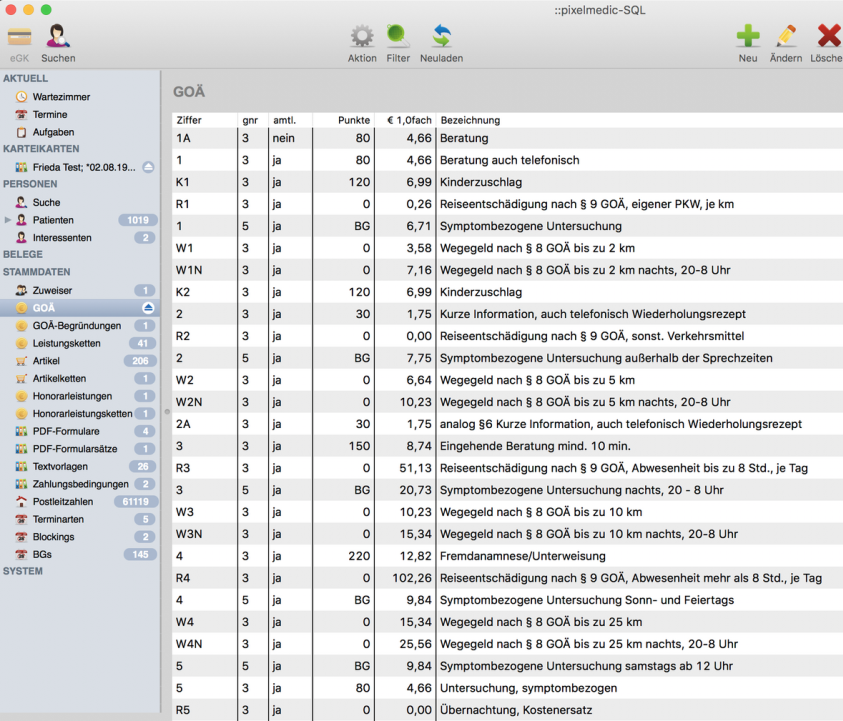Viewport: 843px width, 721px height.
Task: Show Leistungsketten entries
Action: (67, 344)
